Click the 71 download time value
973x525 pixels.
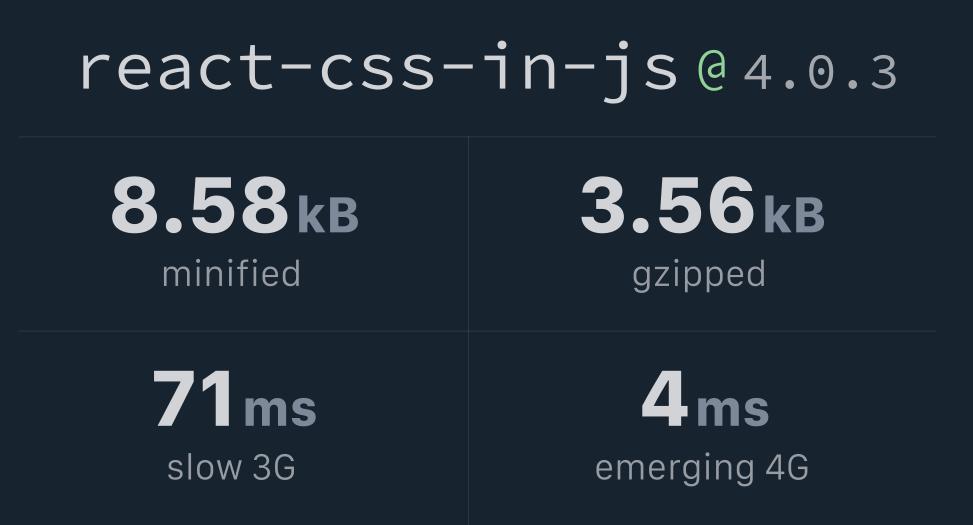click(x=194, y=400)
